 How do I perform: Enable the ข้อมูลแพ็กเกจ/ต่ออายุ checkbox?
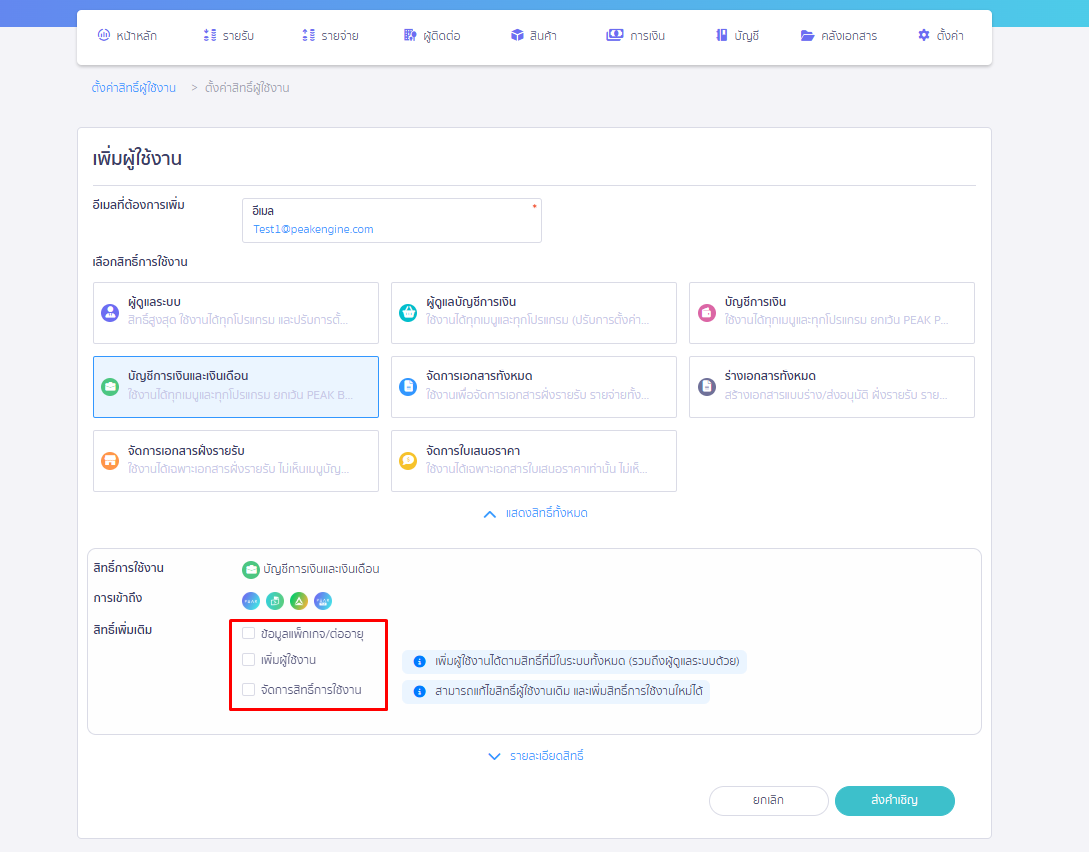(x=249, y=633)
